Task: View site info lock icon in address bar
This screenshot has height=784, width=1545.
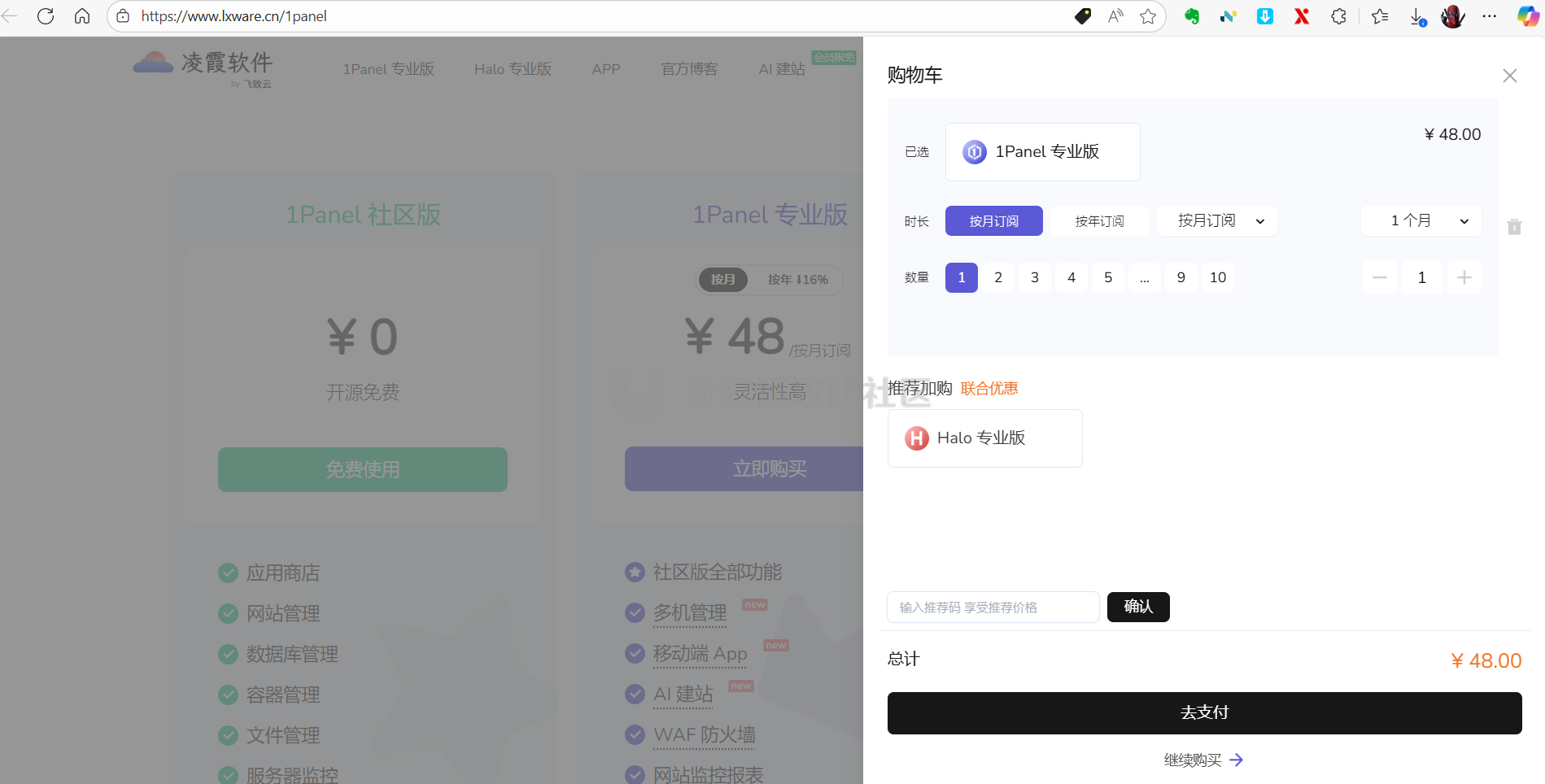Action: [x=123, y=16]
